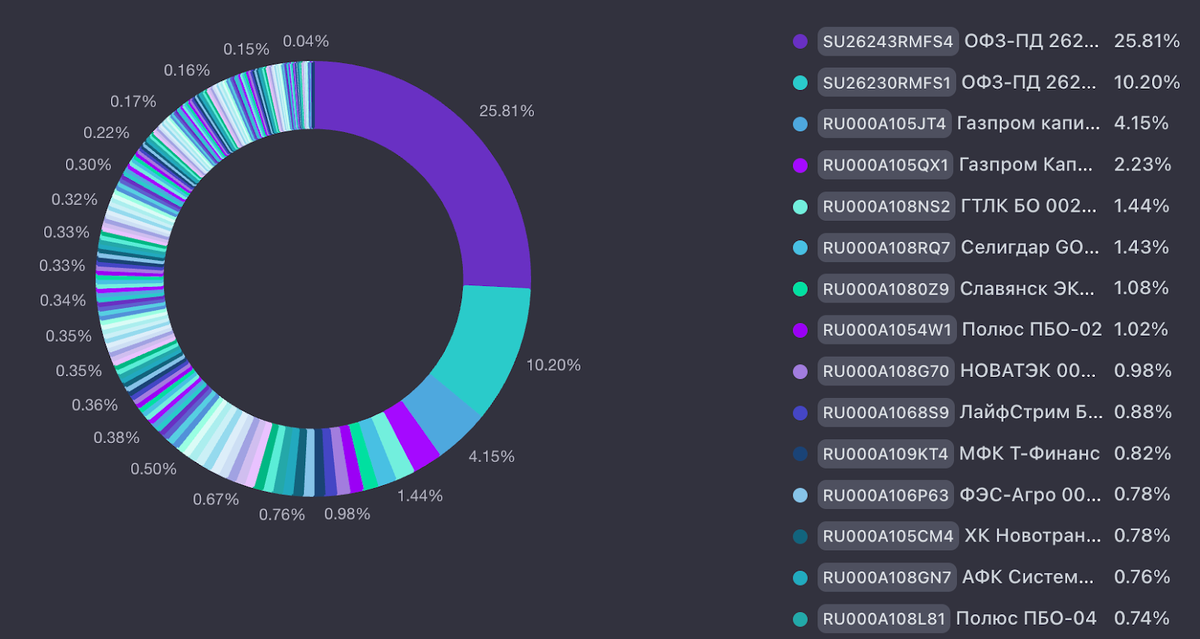Toggle the legend dot beside RU000A105JT4
This screenshot has width=1200, height=639.
click(800, 124)
